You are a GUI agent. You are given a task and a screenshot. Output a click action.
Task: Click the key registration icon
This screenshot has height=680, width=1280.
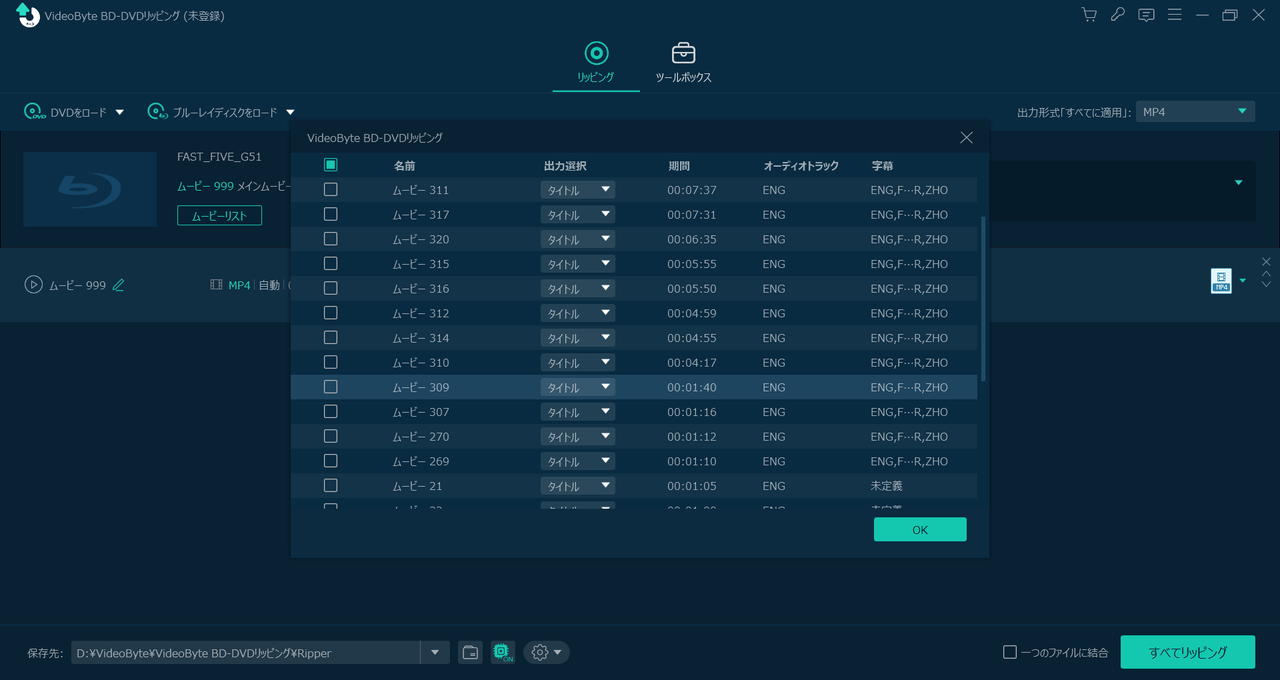(1117, 15)
